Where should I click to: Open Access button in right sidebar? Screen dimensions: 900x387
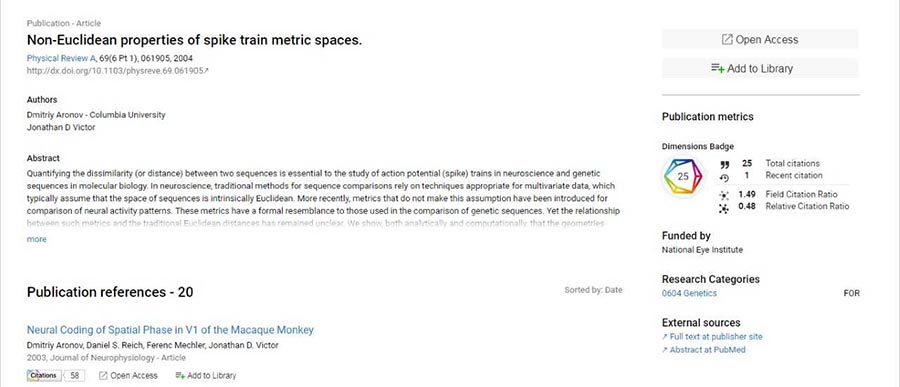point(760,40)
